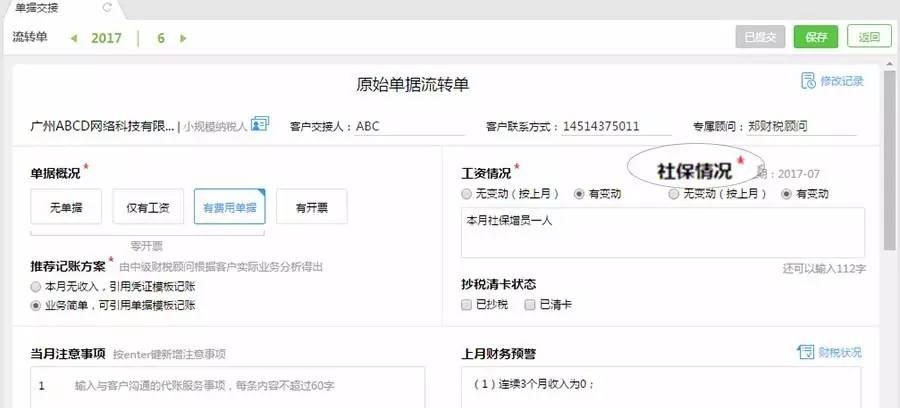Click the year 2017 selector
900x408 pixels.
click(106, 38)
